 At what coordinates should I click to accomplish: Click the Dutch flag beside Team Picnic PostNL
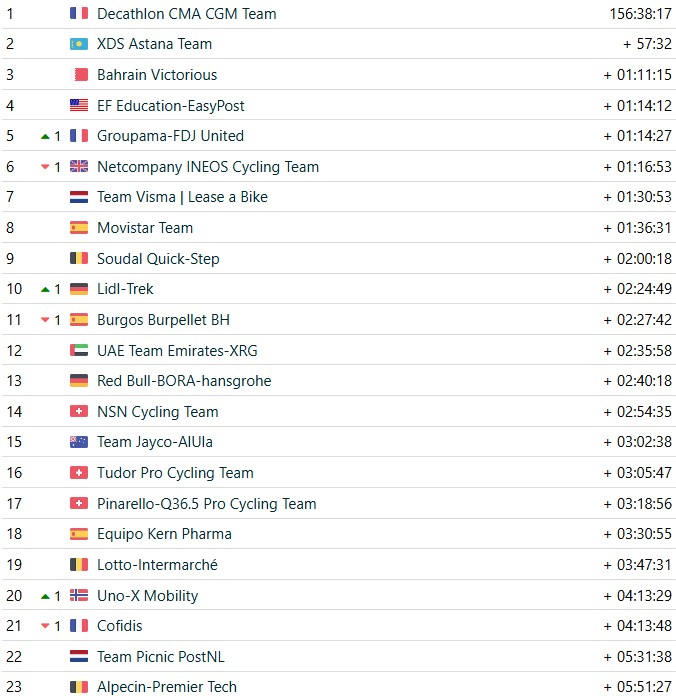(79, 656)
